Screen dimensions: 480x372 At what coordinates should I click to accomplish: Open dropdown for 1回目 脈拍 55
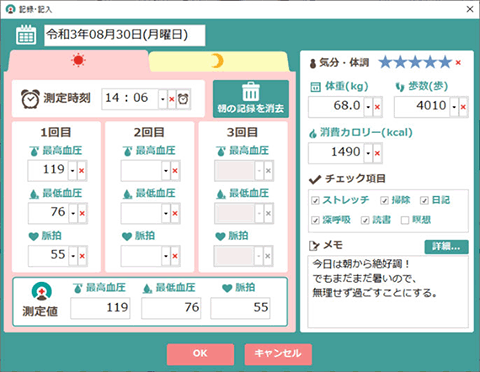point(73,256)
